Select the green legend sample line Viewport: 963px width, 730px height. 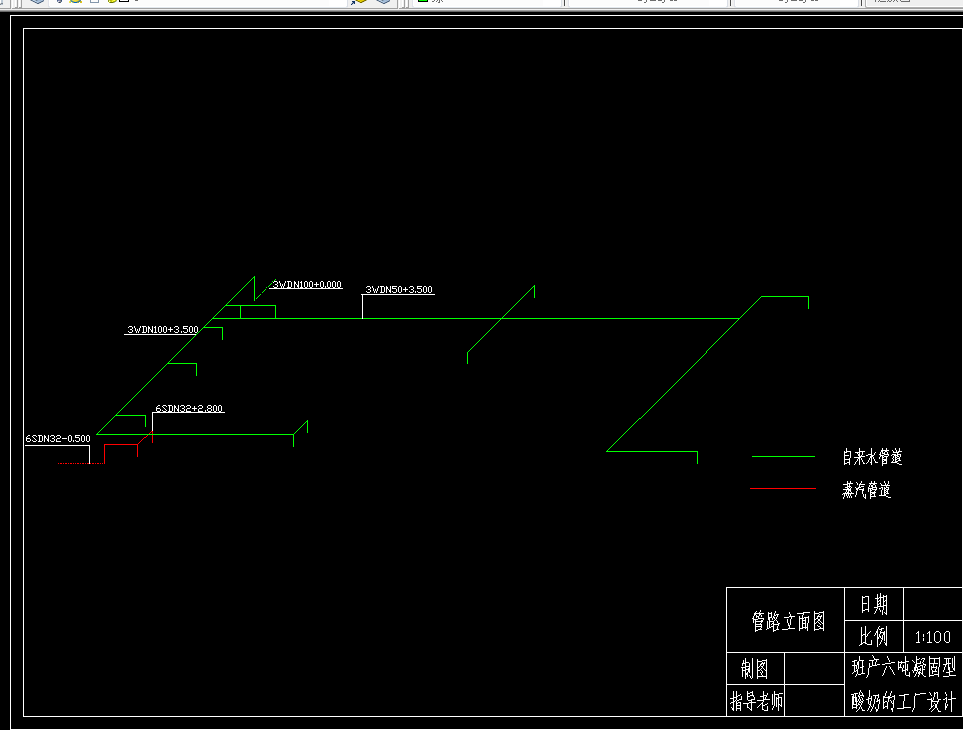pos(783,457)
